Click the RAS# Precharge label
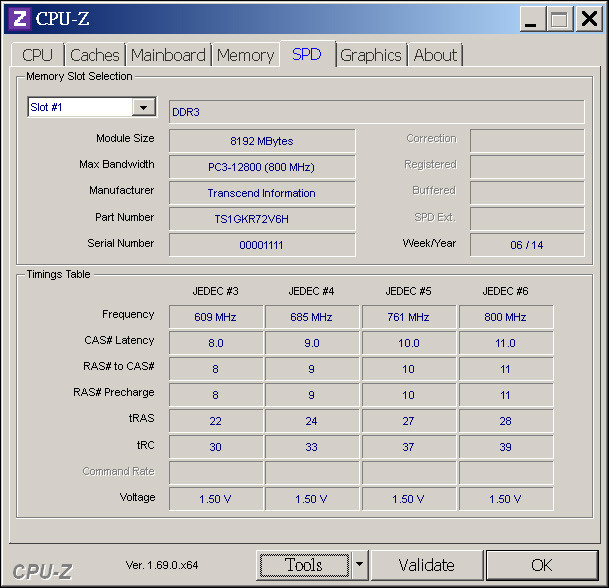Screen dimensions: 609x588 (x=113, y=392)
